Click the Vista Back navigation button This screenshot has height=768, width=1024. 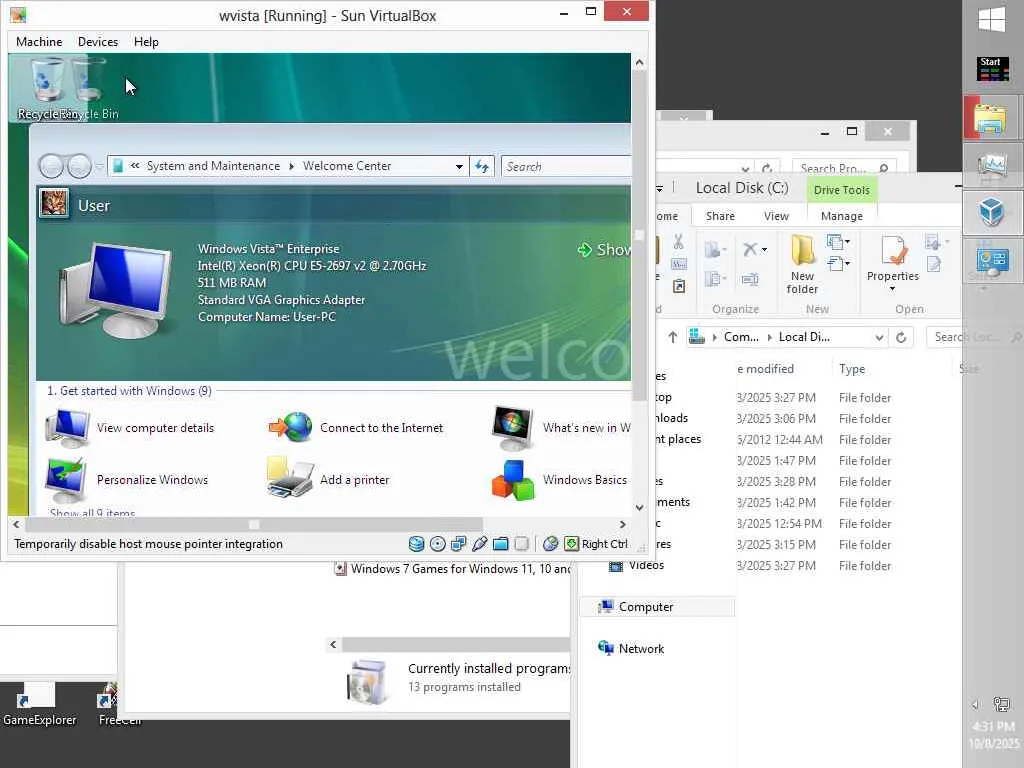[x=51, y=167]
